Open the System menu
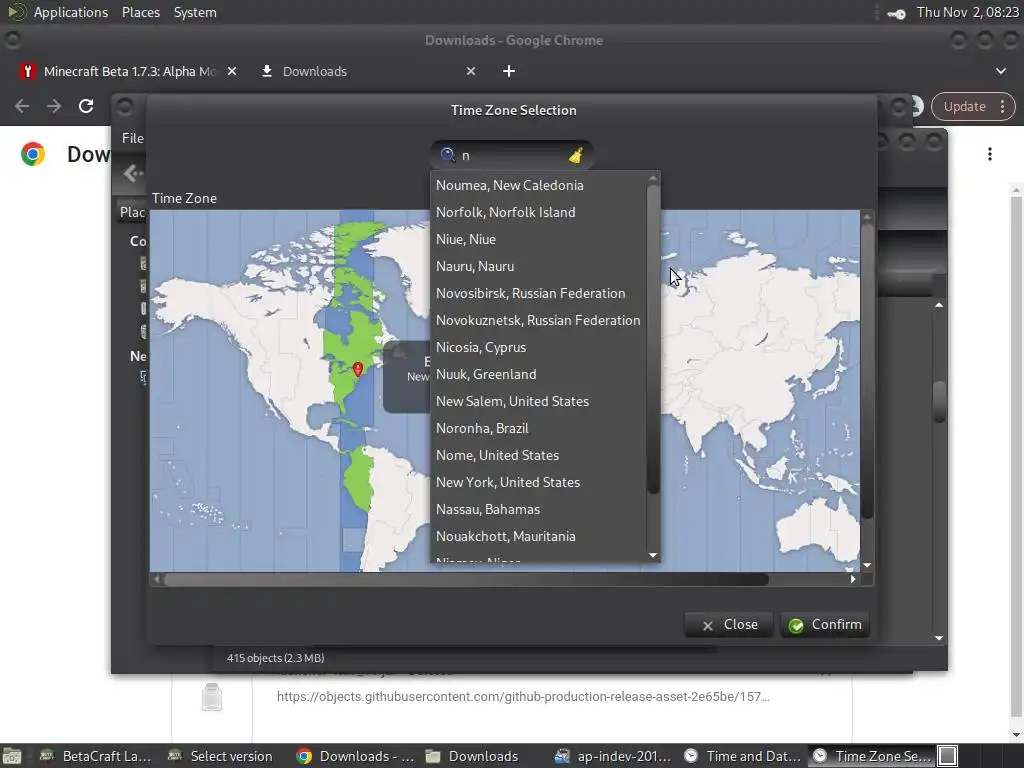The width and height of the screenshot is (1024, 768). [x=195, y=12]
